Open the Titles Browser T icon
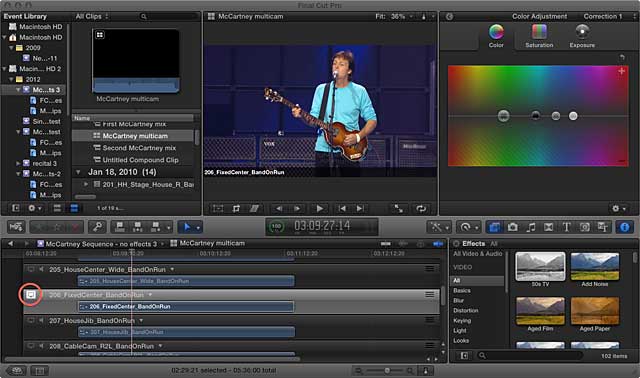Image resolution: width=640 pixels, height=378 pixels. [x=567, y=227]
